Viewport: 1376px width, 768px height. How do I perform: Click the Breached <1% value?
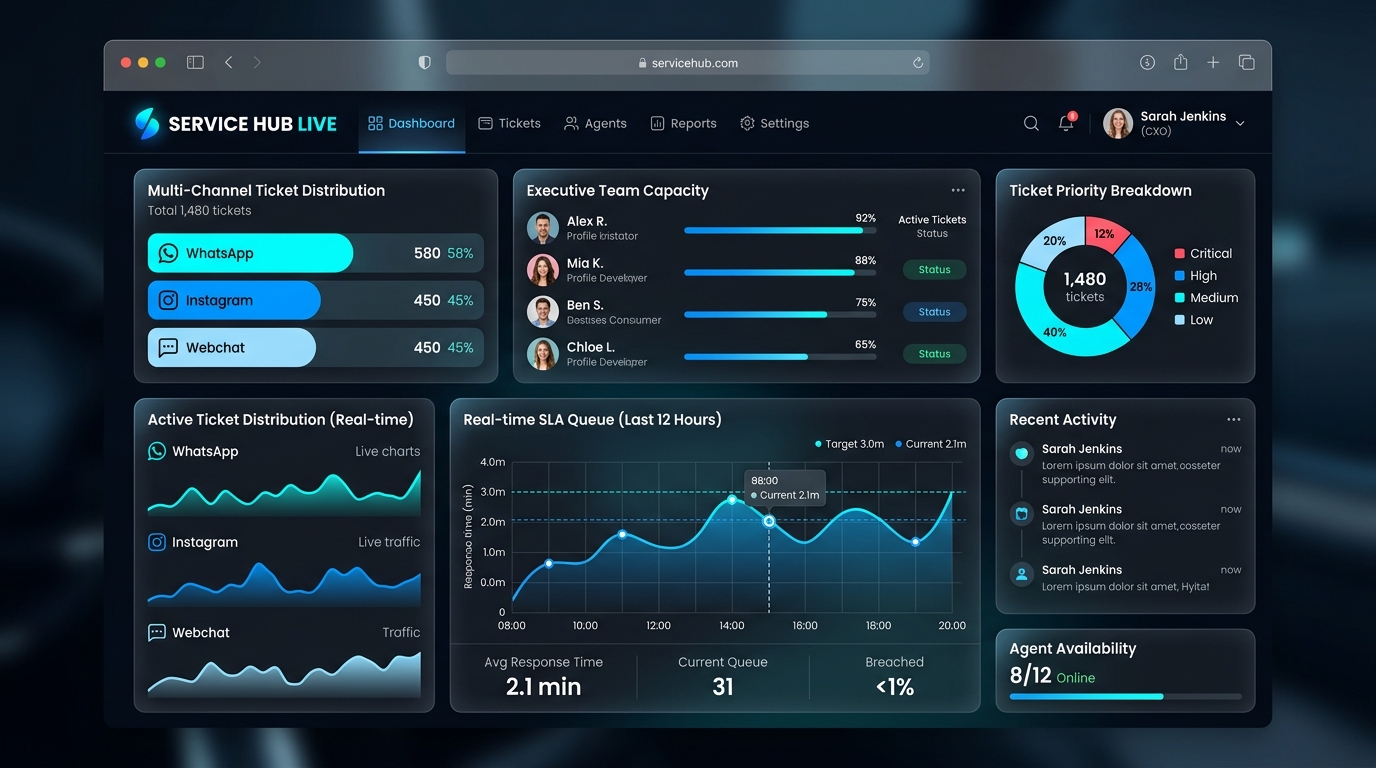[x=895, y=687]
